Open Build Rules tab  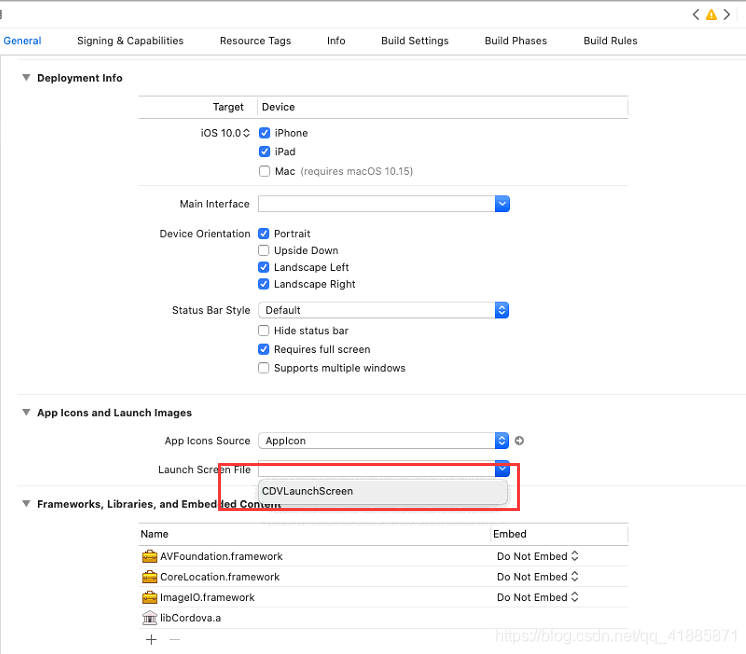(610, 41)
